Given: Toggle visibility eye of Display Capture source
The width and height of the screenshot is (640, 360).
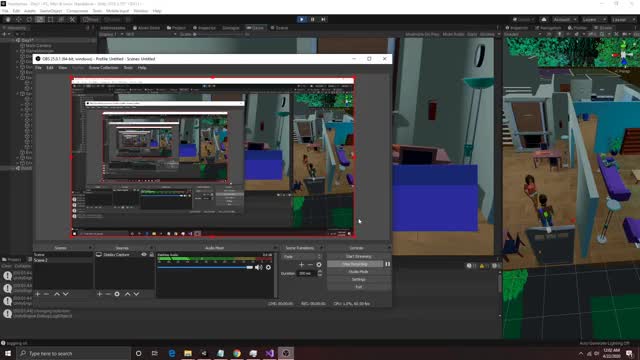Looking at the screenshot, I should tap(144, 255).
